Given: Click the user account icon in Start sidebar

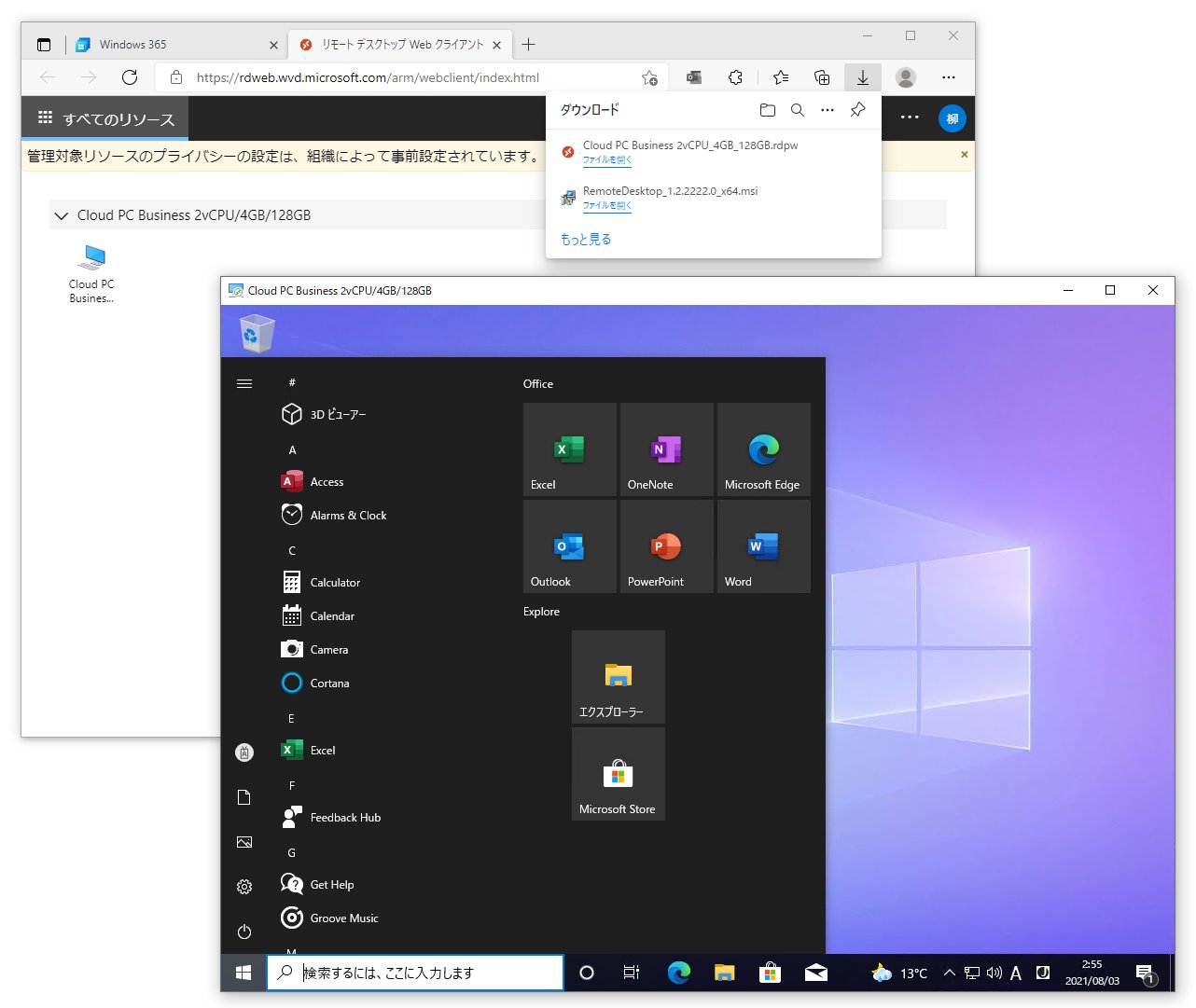Looking at the screenshot, I should (x=244, y=753).
